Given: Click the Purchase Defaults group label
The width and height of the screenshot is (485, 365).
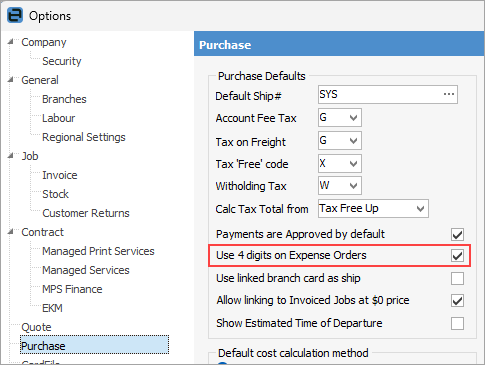Looking at the screenshot, I should coord(262,76).
